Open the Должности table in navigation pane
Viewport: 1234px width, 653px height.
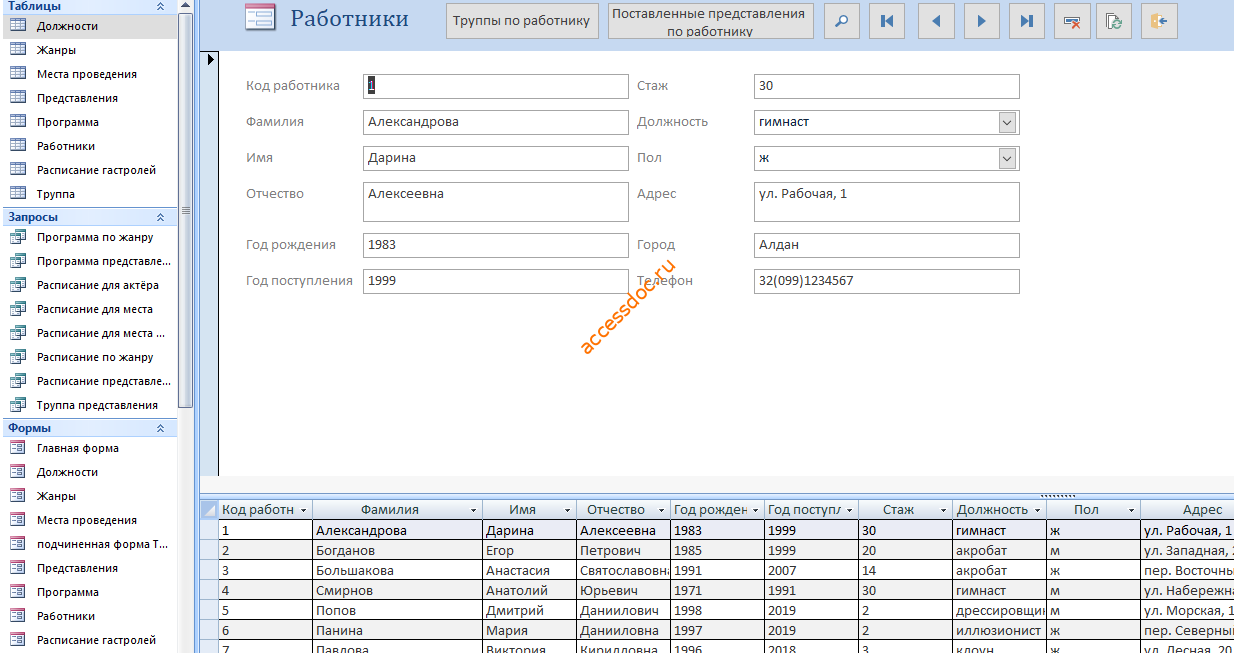tap(89, 26)
